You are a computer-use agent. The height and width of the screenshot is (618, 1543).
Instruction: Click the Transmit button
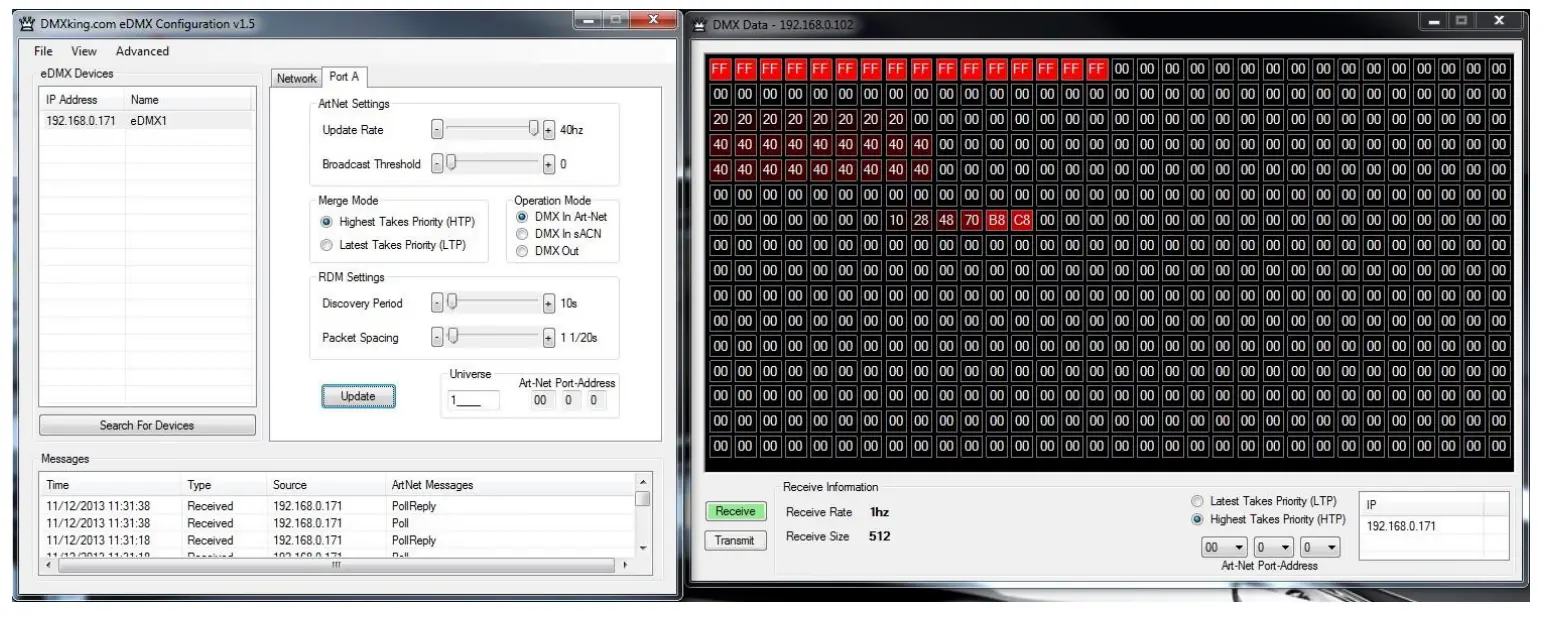736,541
